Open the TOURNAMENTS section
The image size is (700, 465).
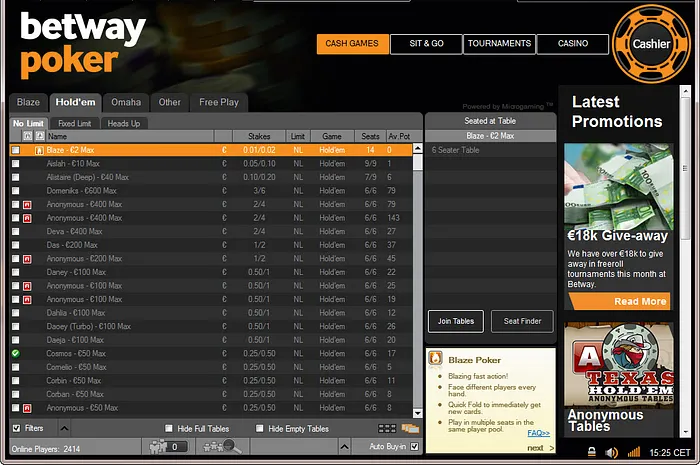pyautogui.click(x=499, y=44)
